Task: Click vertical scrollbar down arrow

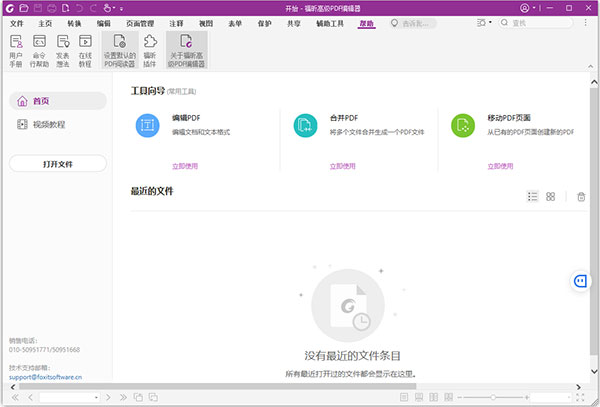Action: (594, 371)
